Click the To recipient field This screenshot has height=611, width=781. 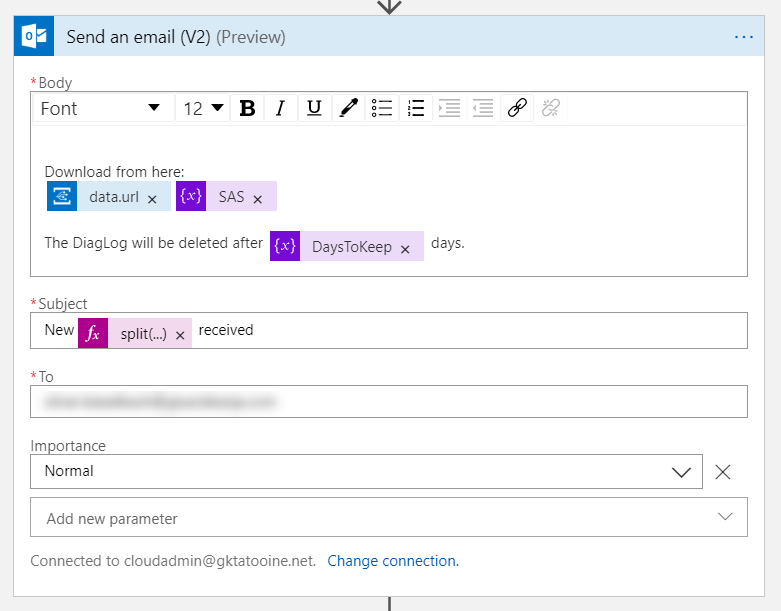(389, 402)
